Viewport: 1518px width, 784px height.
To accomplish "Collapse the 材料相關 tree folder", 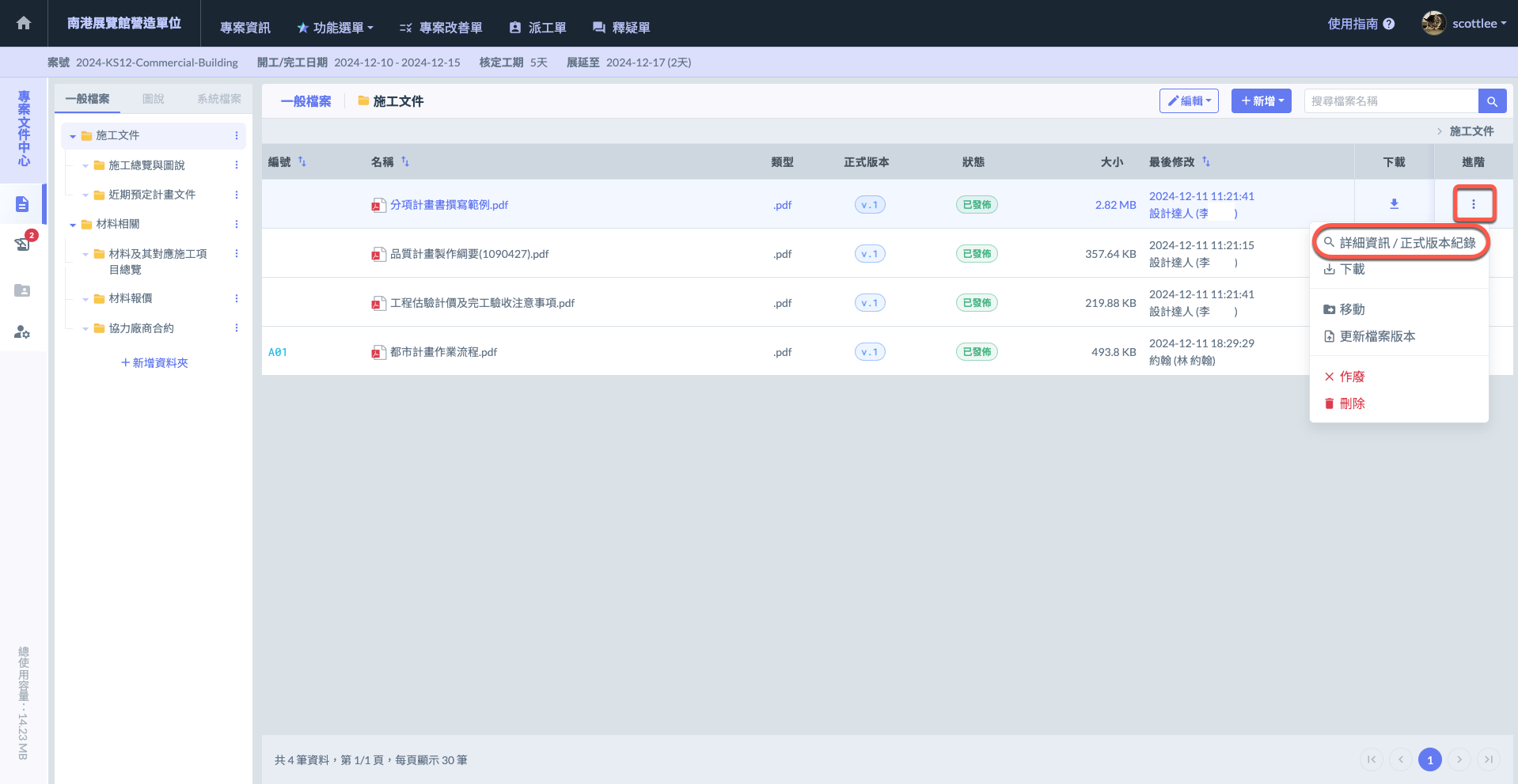I will pos(73,225).
